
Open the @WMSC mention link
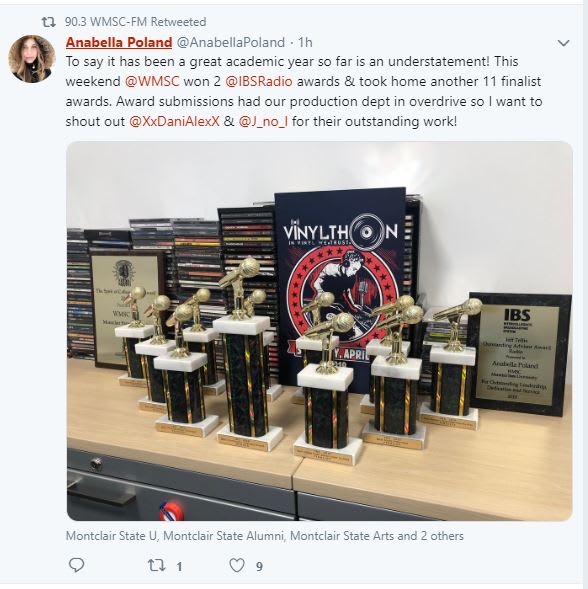point(152,82)
